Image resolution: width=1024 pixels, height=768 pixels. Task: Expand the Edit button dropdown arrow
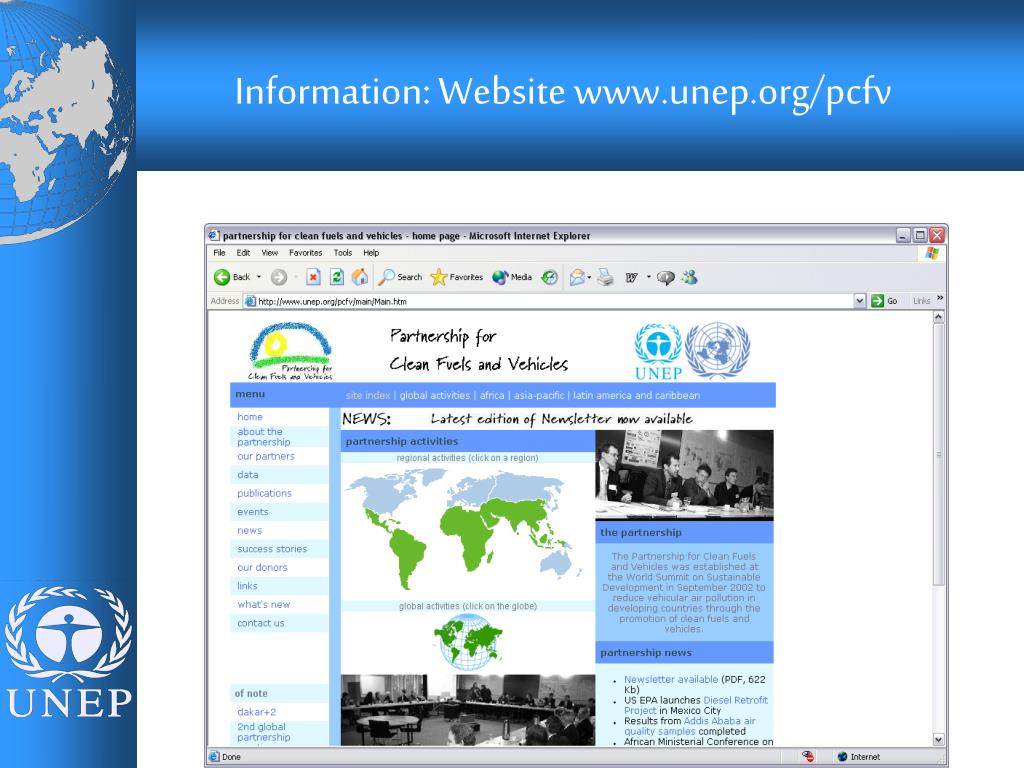pyautogui.click(x=648, y=278)
